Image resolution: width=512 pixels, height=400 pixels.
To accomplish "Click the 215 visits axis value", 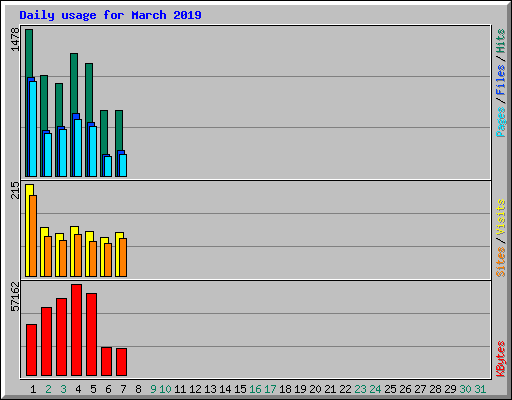I will point(15,190).
